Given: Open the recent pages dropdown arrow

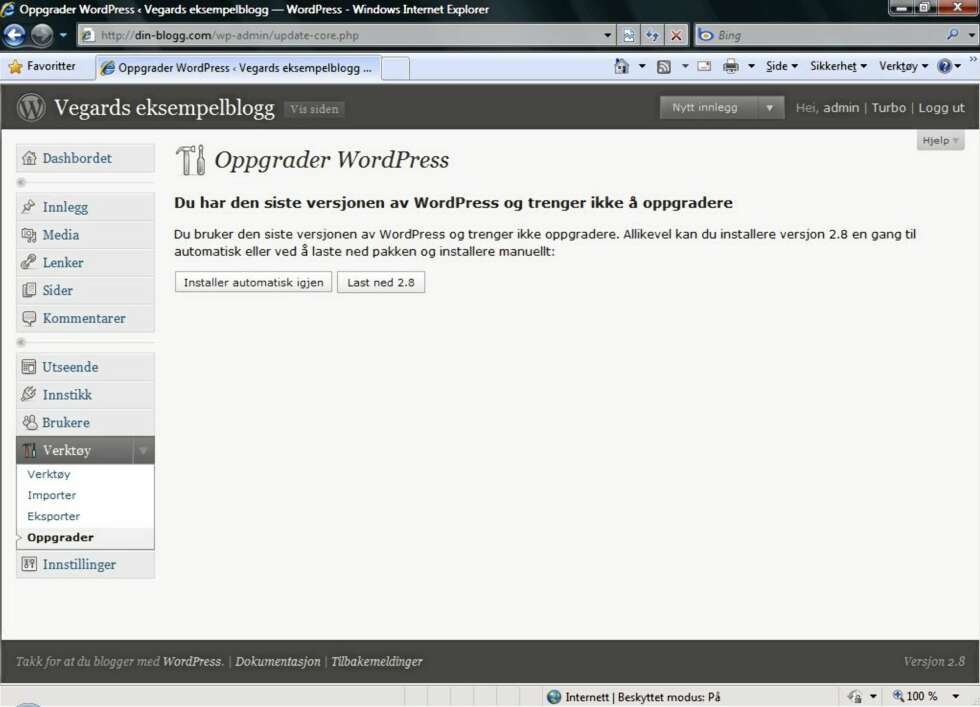Looking at the screenshot, I should point(63,35).
